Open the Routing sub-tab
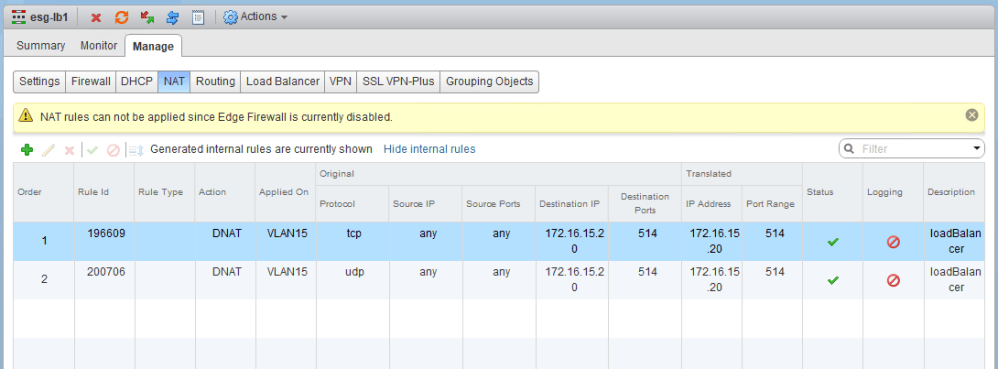The height and width of the screenshot is (369, 998). click(x=215, y=81)
